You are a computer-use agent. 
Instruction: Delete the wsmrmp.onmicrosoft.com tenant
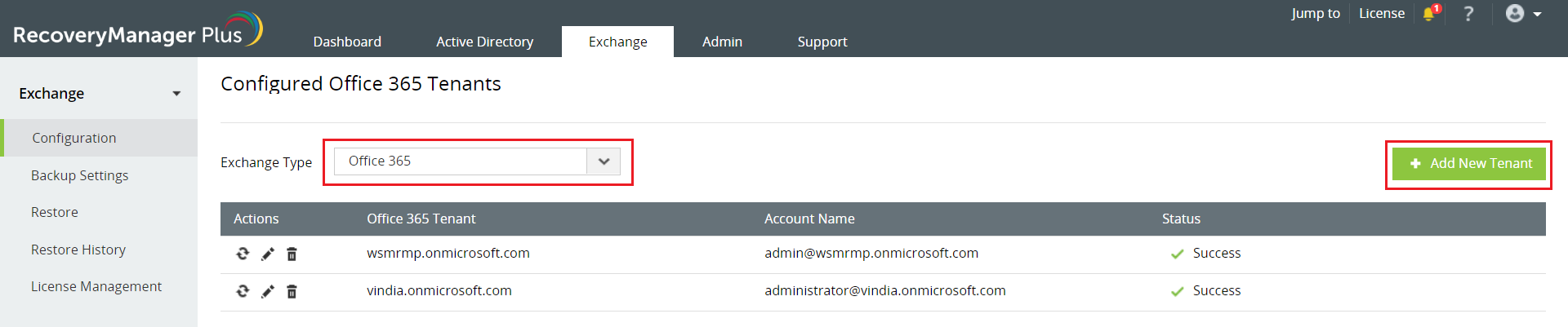click(x=292, y=254)
